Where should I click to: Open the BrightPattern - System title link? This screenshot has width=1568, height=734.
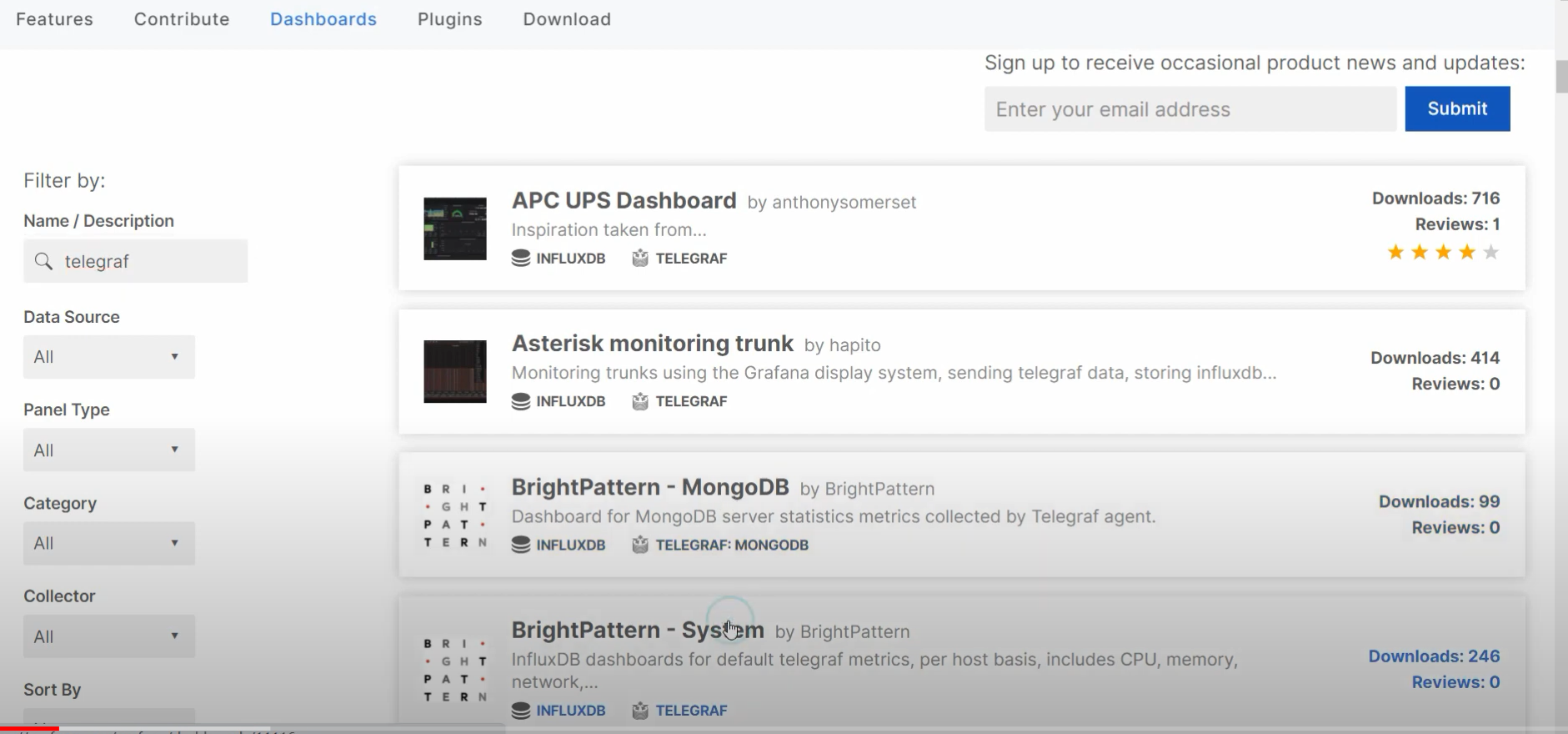click(638, 630)
